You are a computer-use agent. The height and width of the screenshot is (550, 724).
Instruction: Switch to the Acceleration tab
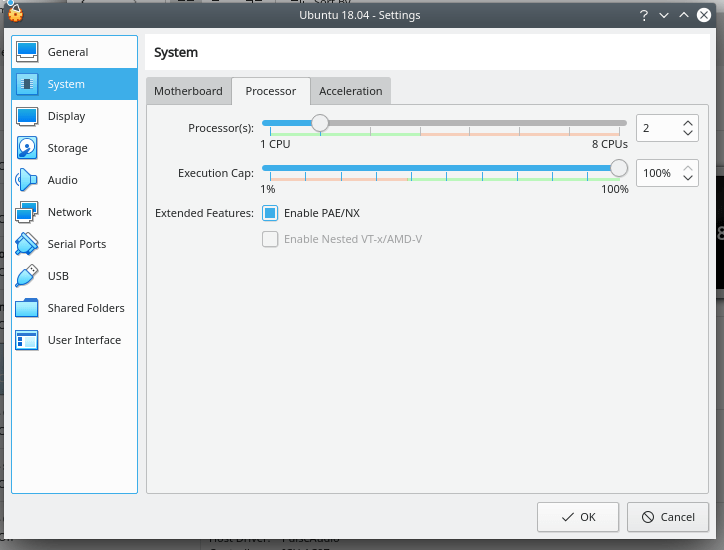[x=350, y=91]
